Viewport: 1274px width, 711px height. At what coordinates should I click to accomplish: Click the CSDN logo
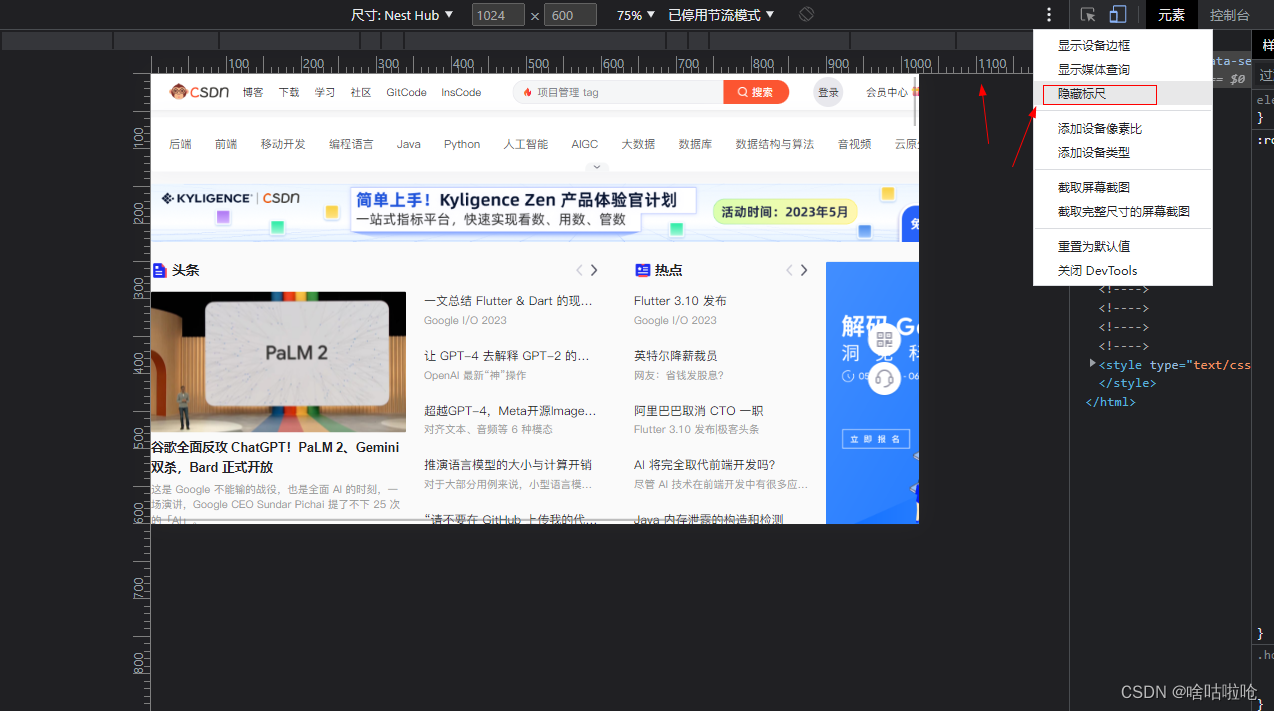tap(199, 92)
